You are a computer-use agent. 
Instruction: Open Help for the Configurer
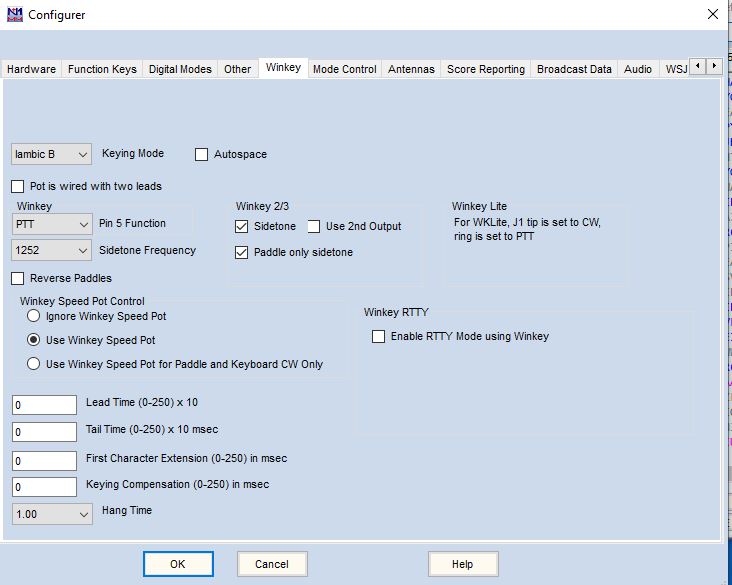coord(462,564)
